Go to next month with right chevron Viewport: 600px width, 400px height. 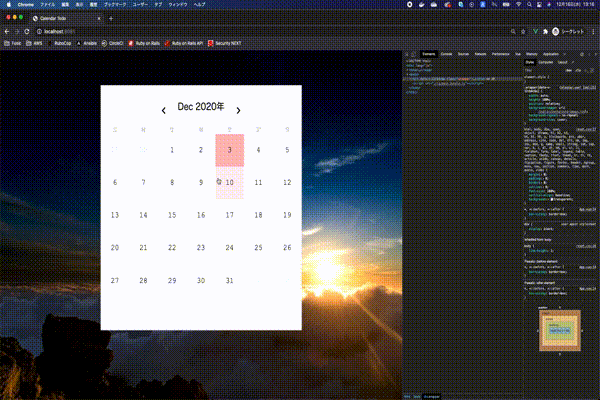click(238, 111)
